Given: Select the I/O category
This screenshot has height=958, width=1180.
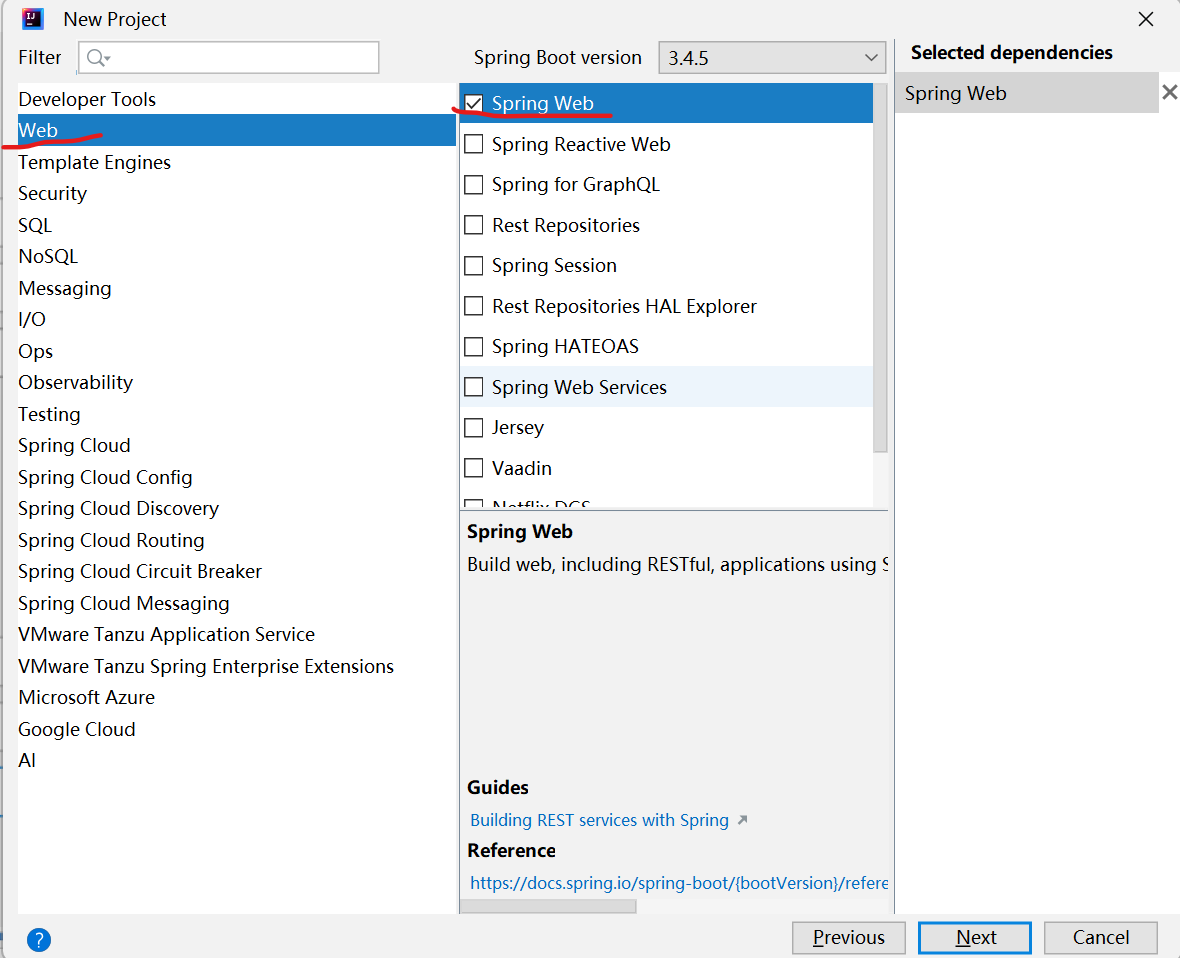Looking at the screenshot, I should [x=236, y=319].
